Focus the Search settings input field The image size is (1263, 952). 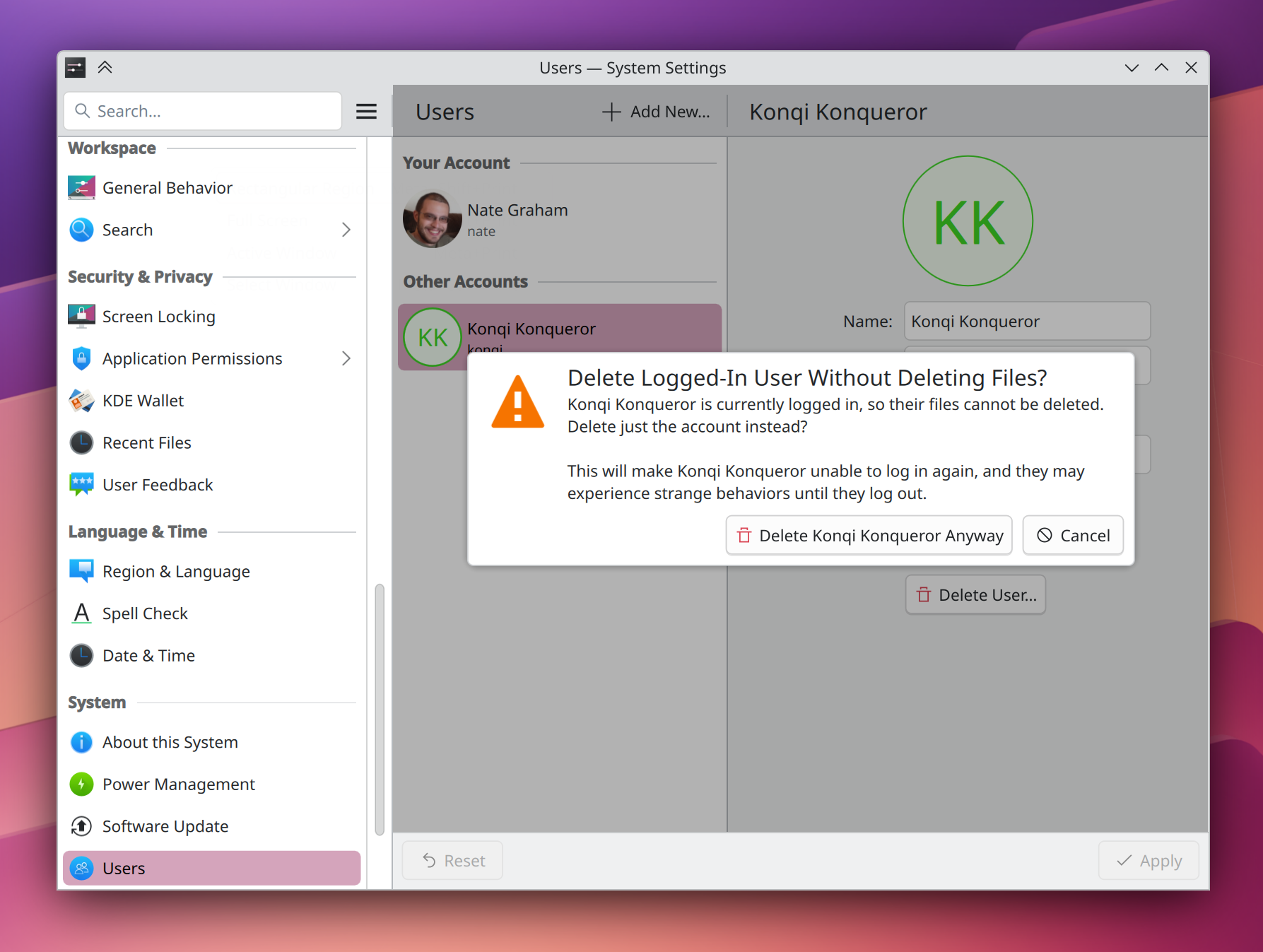click(203, 111)
